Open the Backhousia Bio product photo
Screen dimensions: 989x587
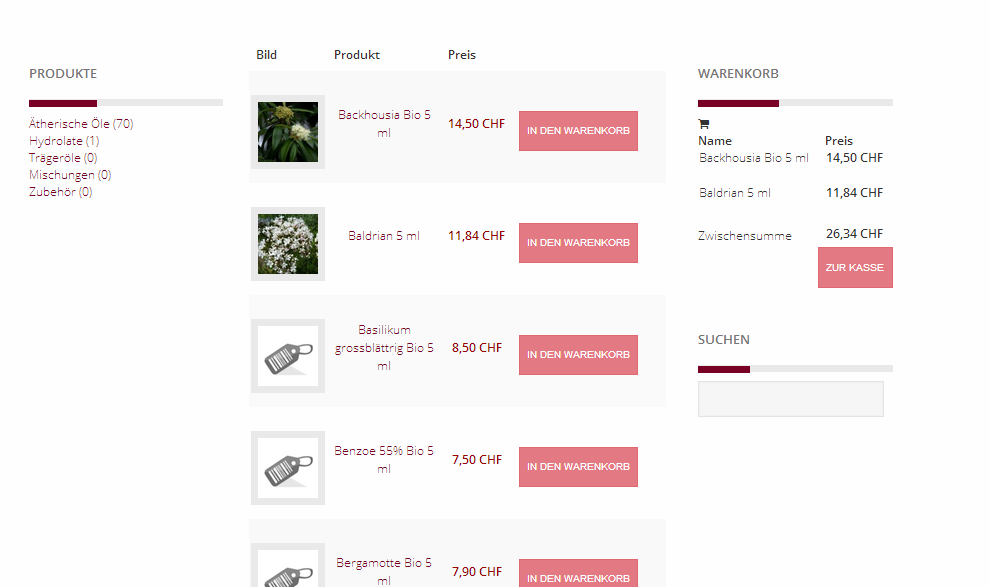pyautogui.click(x=287, y=132)
